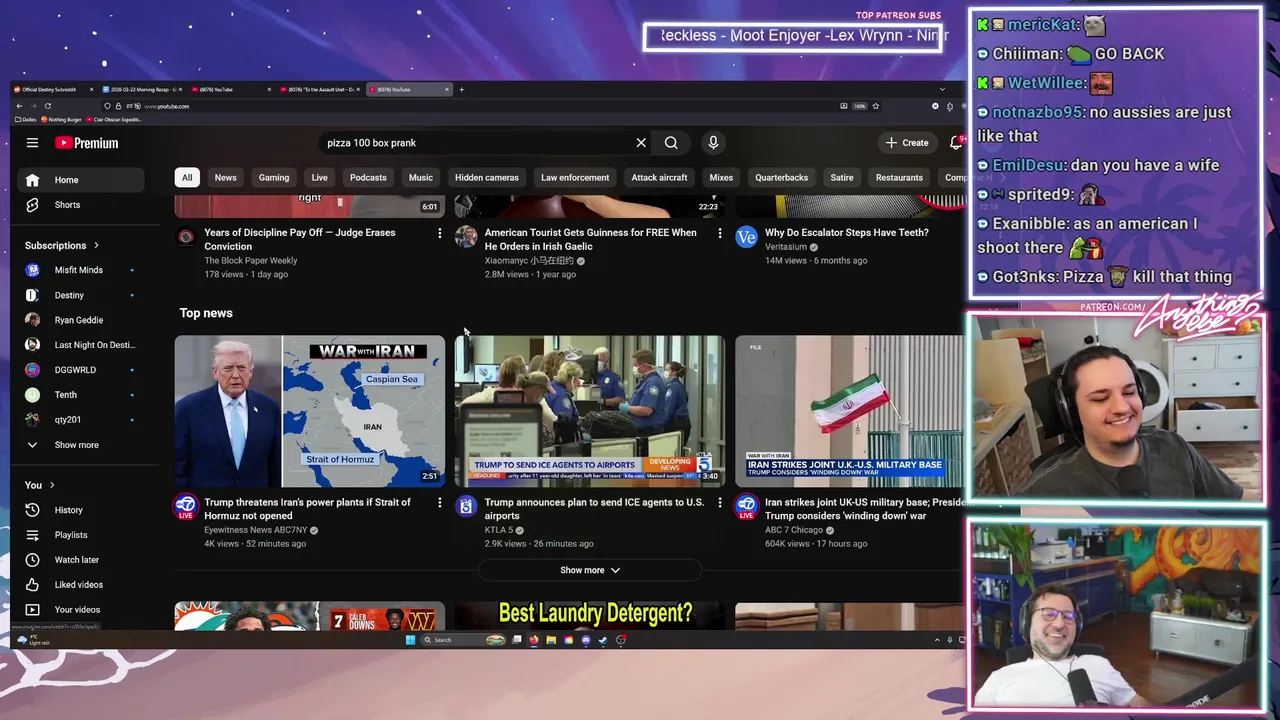Reload the page in browser
Image resolution: width=1280 pixels, height=720 pixels.
pyautogui.click(x=48, y=106)
